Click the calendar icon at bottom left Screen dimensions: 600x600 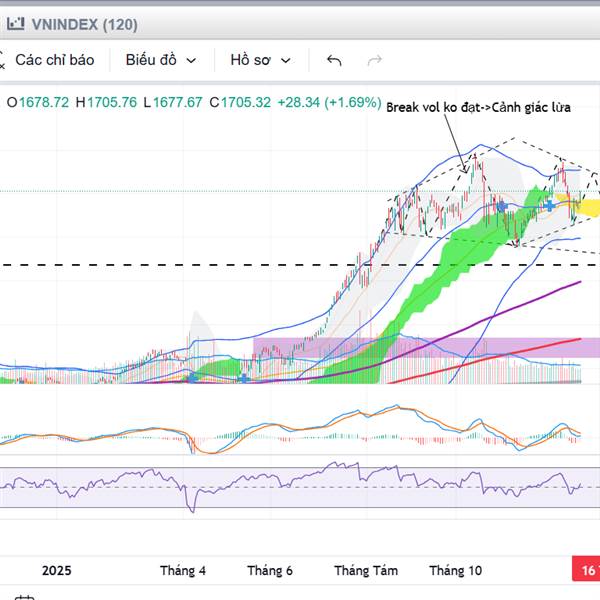click(x=24, y=597)
